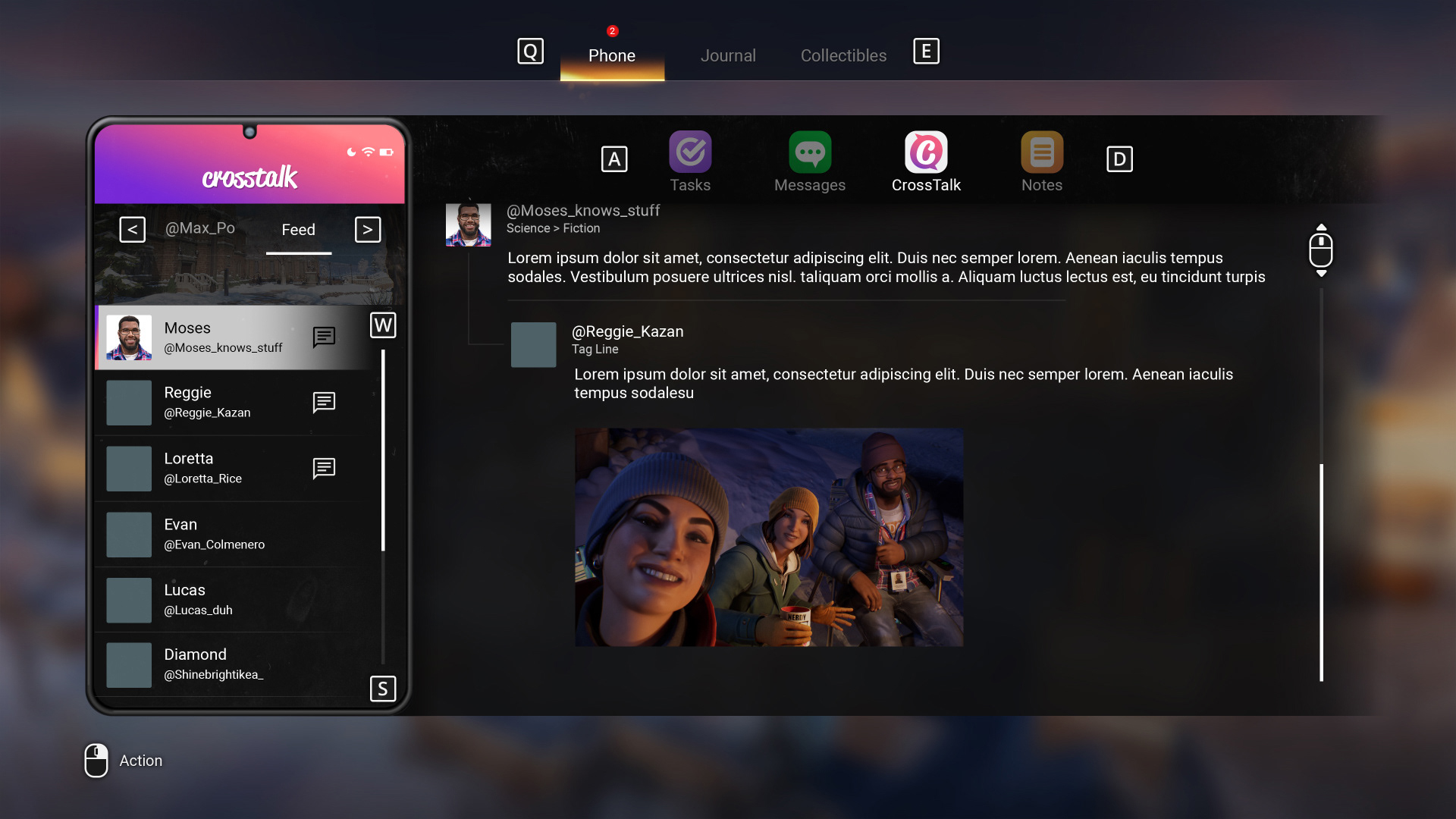Image resolution: width=1456 pixels, height=819 pixels.
Task: Open the Messages app icon
Action: pyautogui.click(x=809, y=152)
